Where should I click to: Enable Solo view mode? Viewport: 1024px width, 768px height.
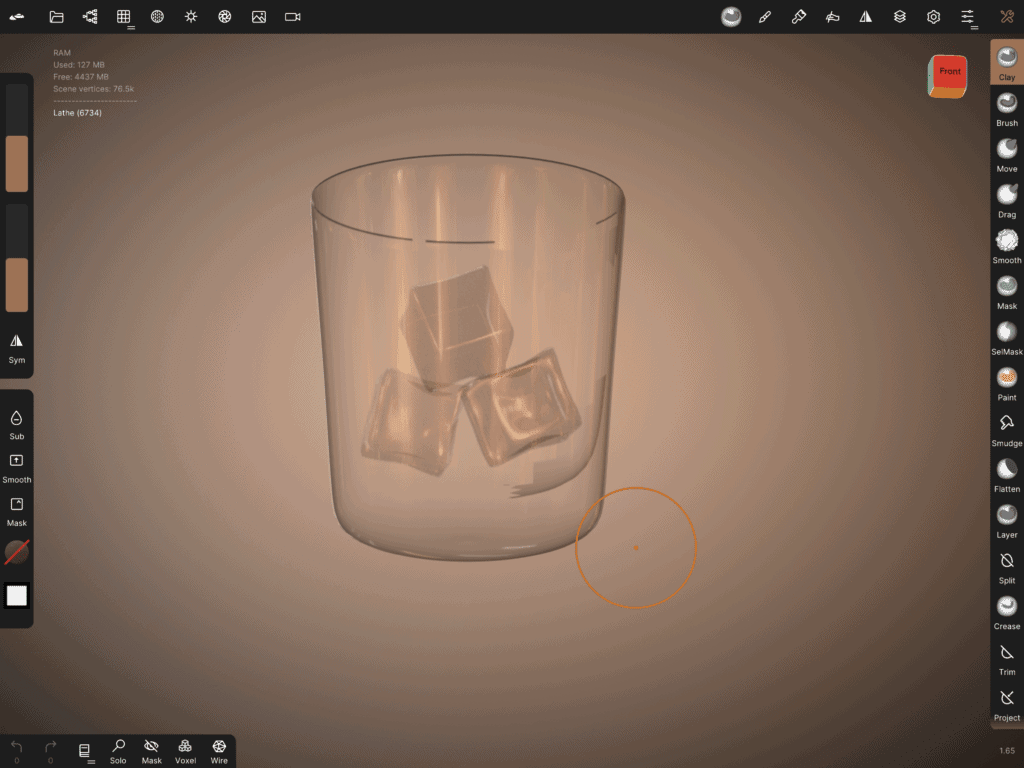118,750
